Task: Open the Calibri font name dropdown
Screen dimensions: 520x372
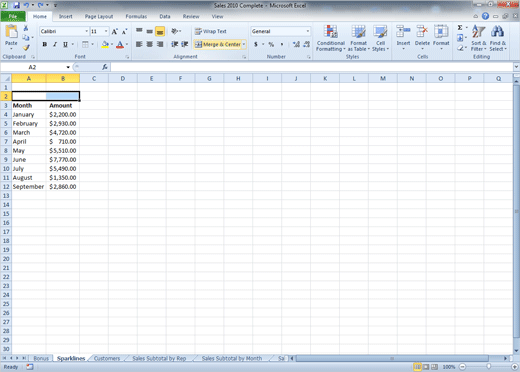Action: pos(87,31)
